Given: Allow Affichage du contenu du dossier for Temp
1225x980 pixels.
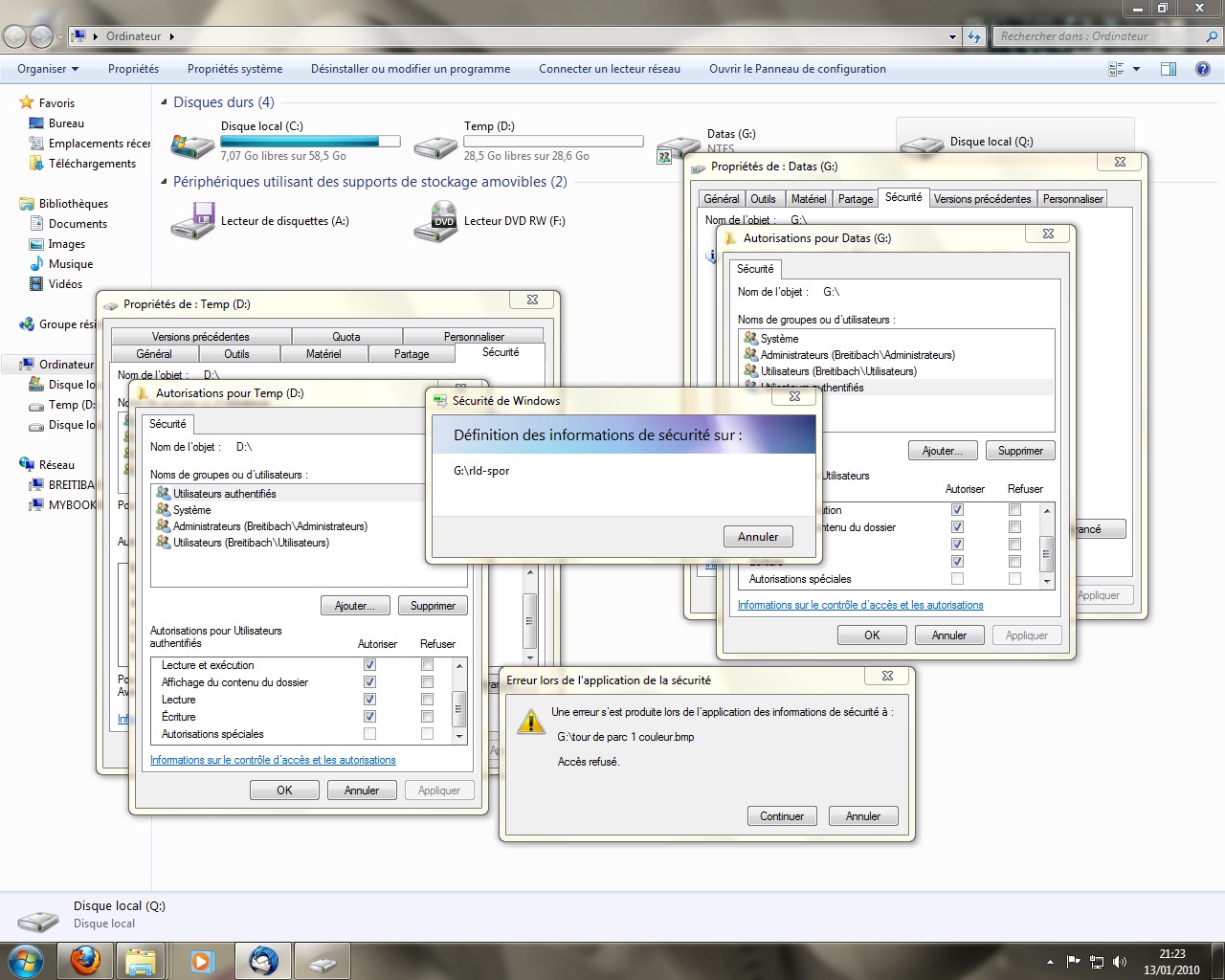Looking at the screenshot, I should coord(369,682).
